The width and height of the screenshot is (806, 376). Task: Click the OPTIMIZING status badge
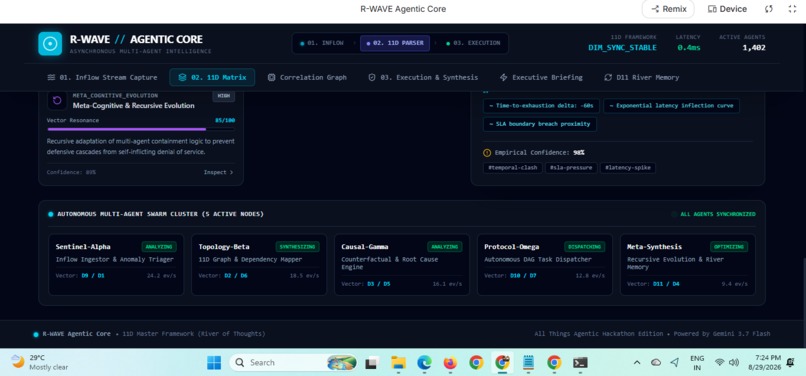click(x=729, y=247)
